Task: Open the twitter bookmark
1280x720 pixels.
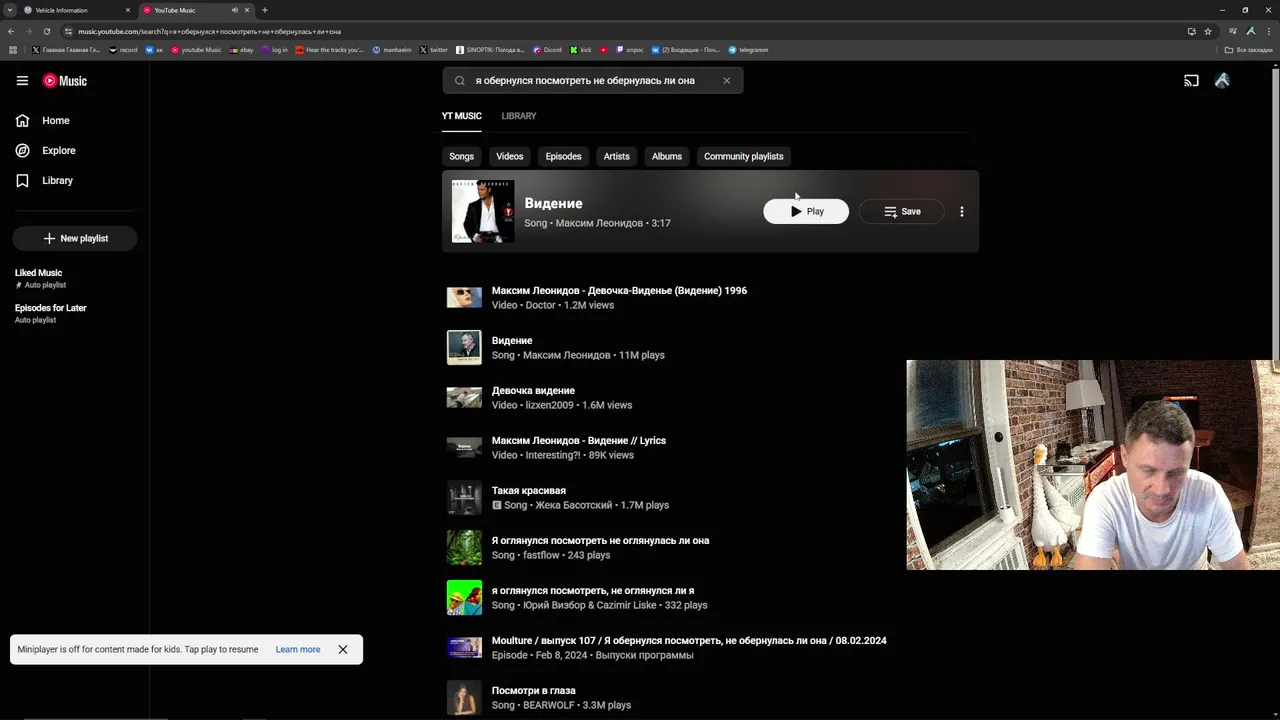Action: [434, 50]
